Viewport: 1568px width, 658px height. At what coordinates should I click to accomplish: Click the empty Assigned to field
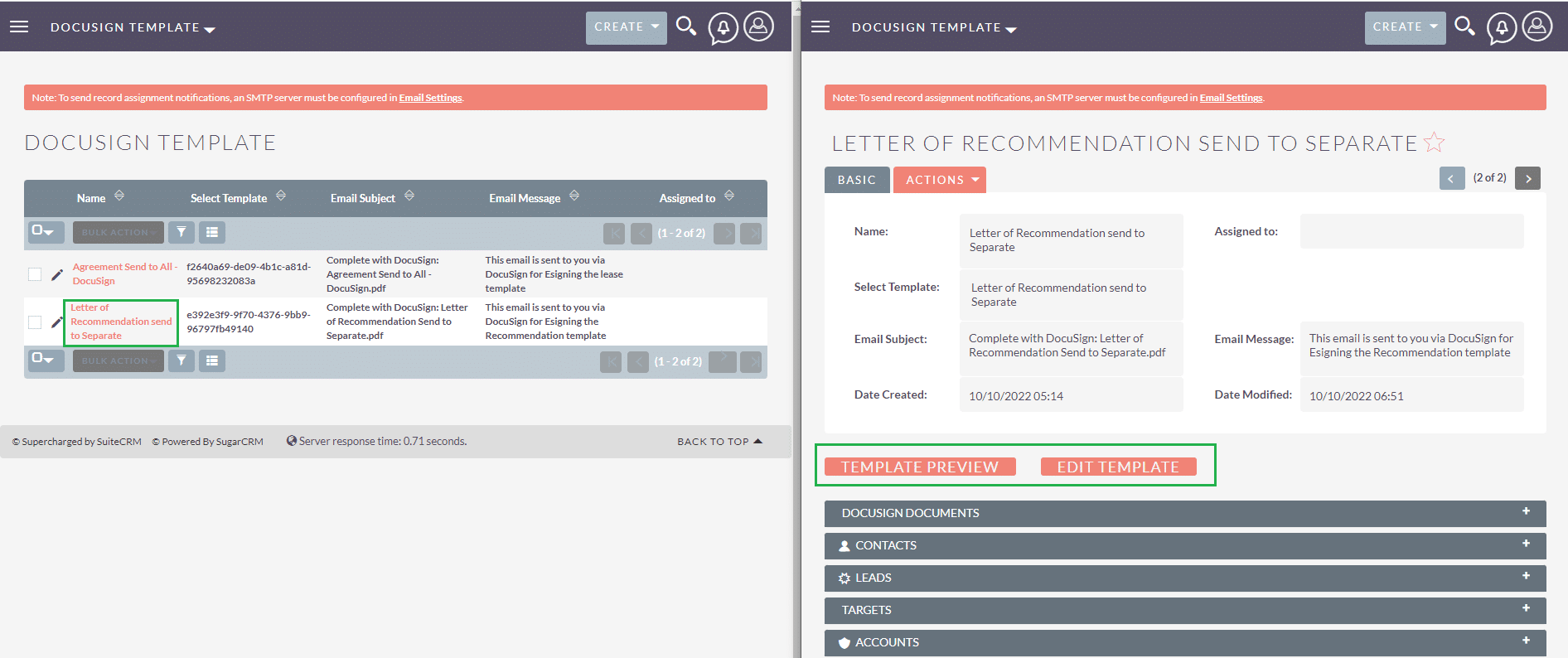coord(1411,231)
